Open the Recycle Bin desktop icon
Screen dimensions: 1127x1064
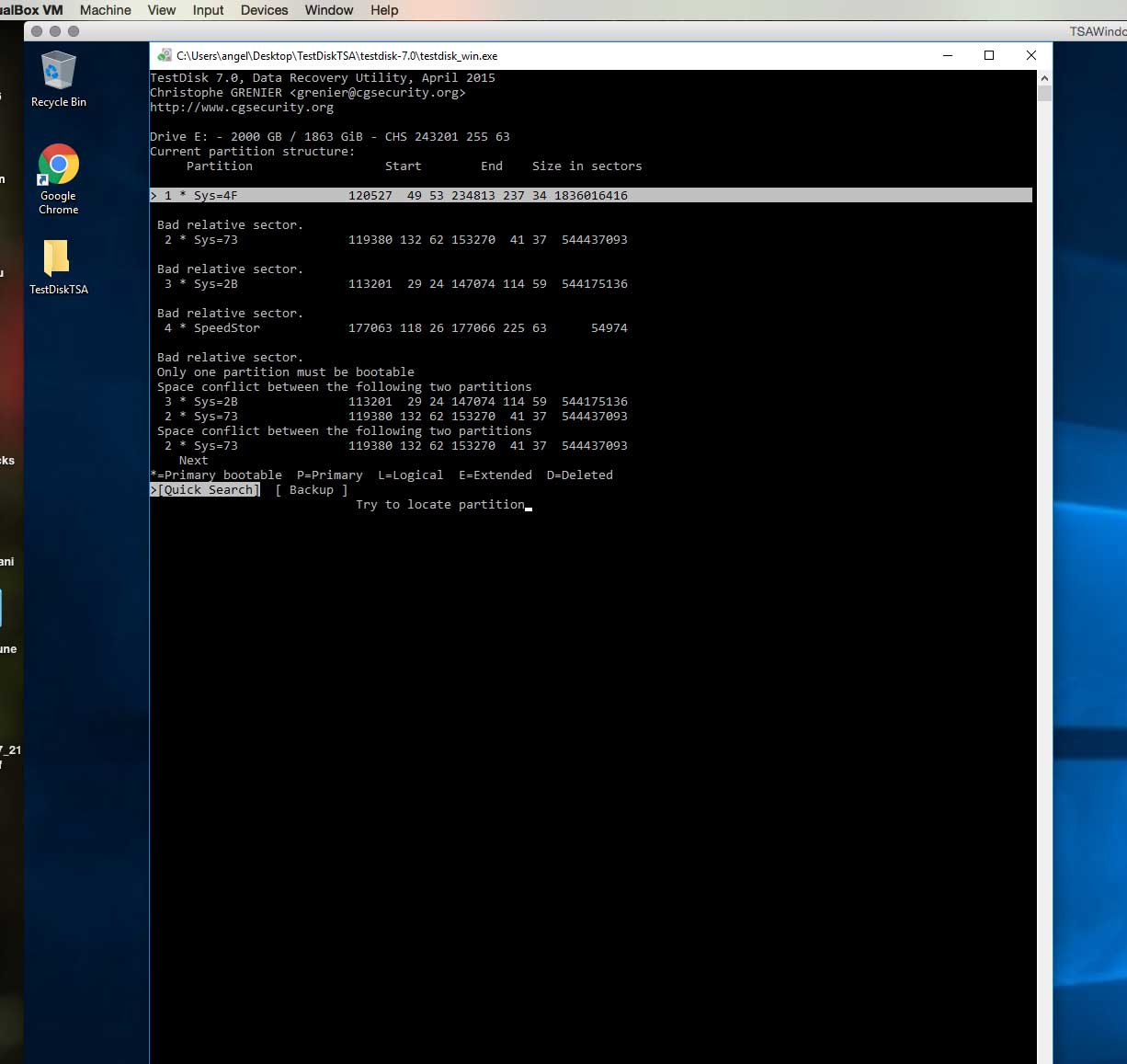click(x=58, y=79)
